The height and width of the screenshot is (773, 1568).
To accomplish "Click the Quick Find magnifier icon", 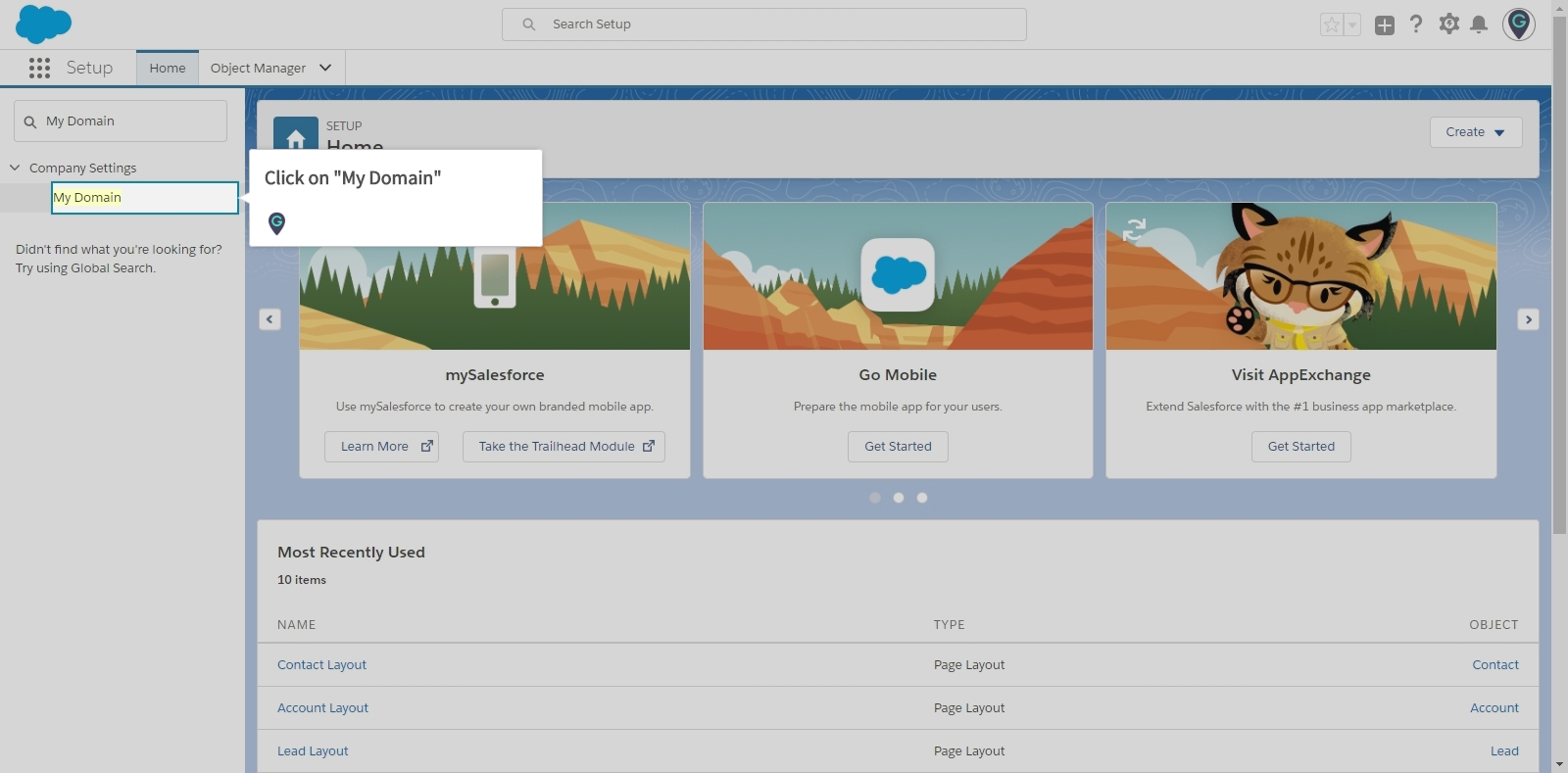I will pos(30,121).
